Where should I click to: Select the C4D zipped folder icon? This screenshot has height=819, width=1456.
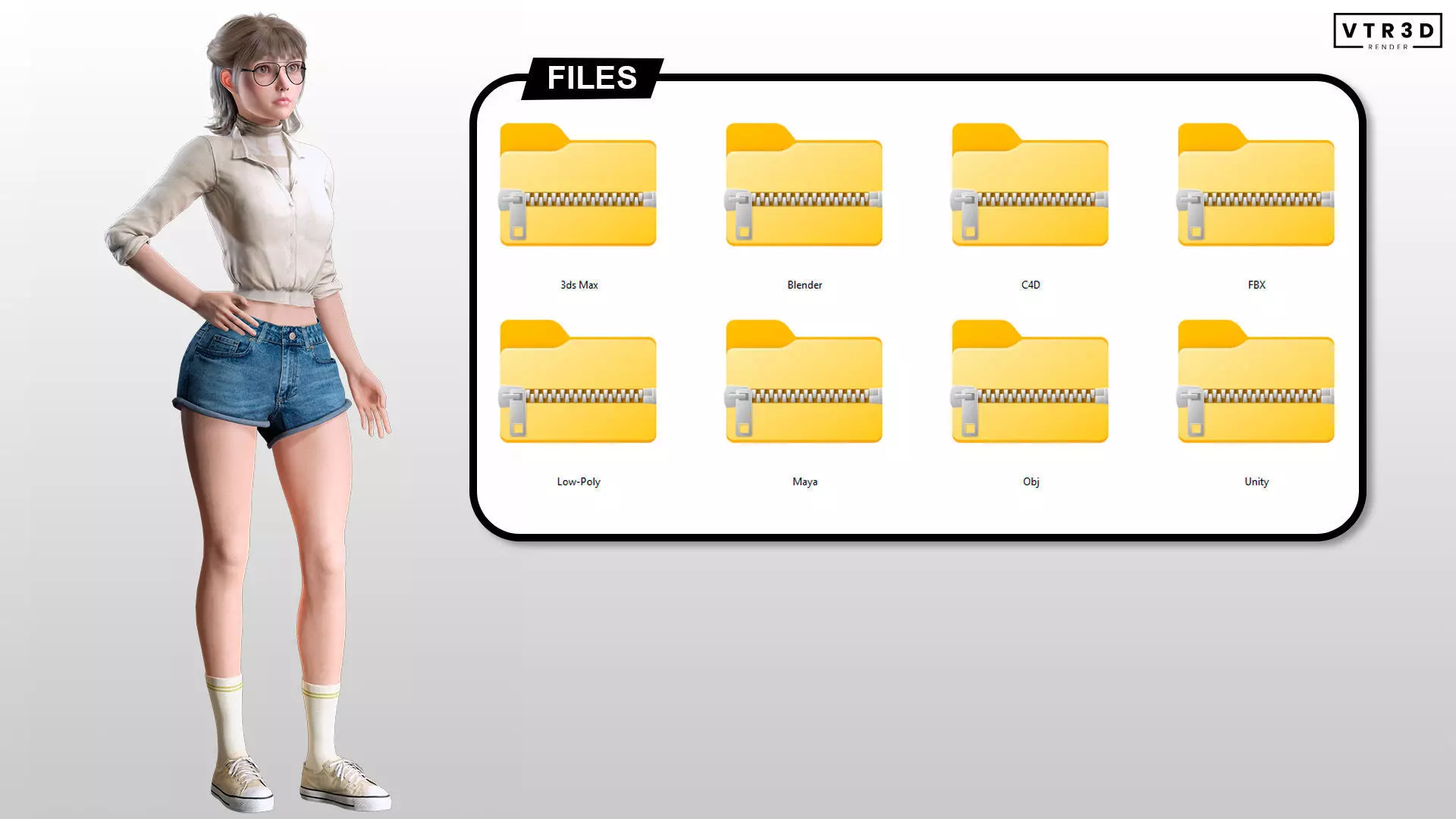pos(1030,185)
